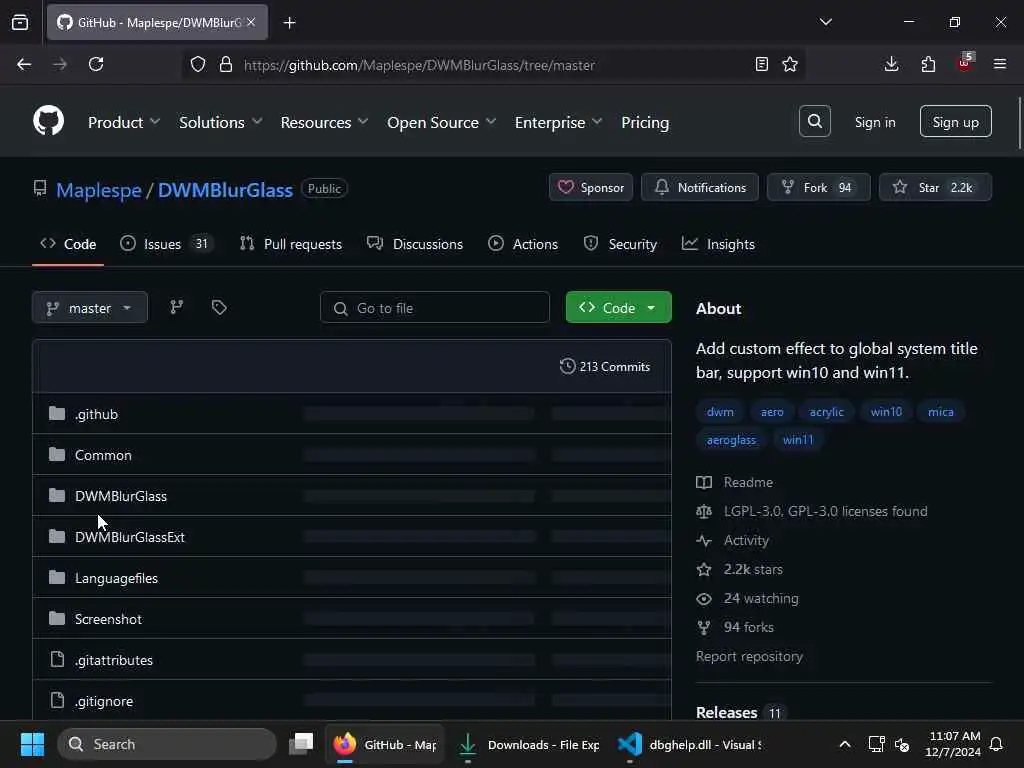Select the Code repository tab
The height and width of the screenshot is (768, 1024).
point(68,244)
